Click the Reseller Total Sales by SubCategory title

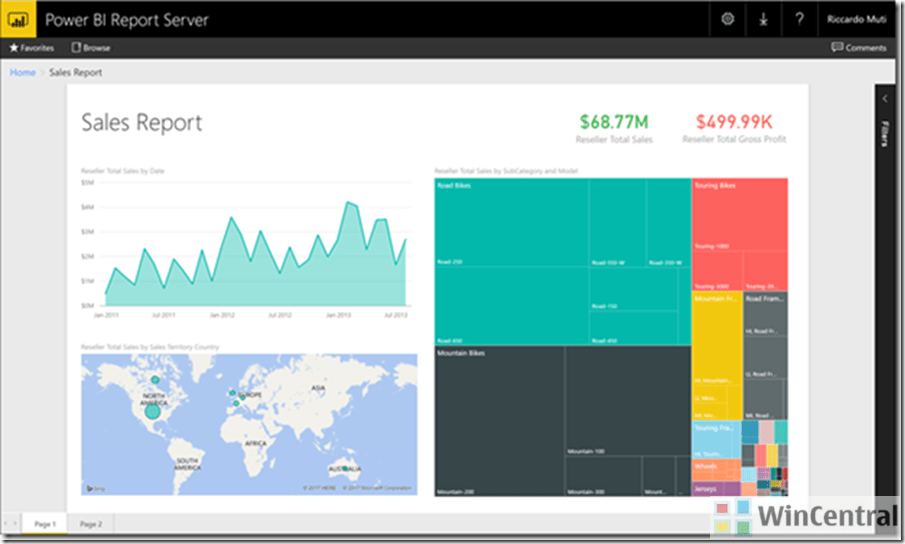506,171
